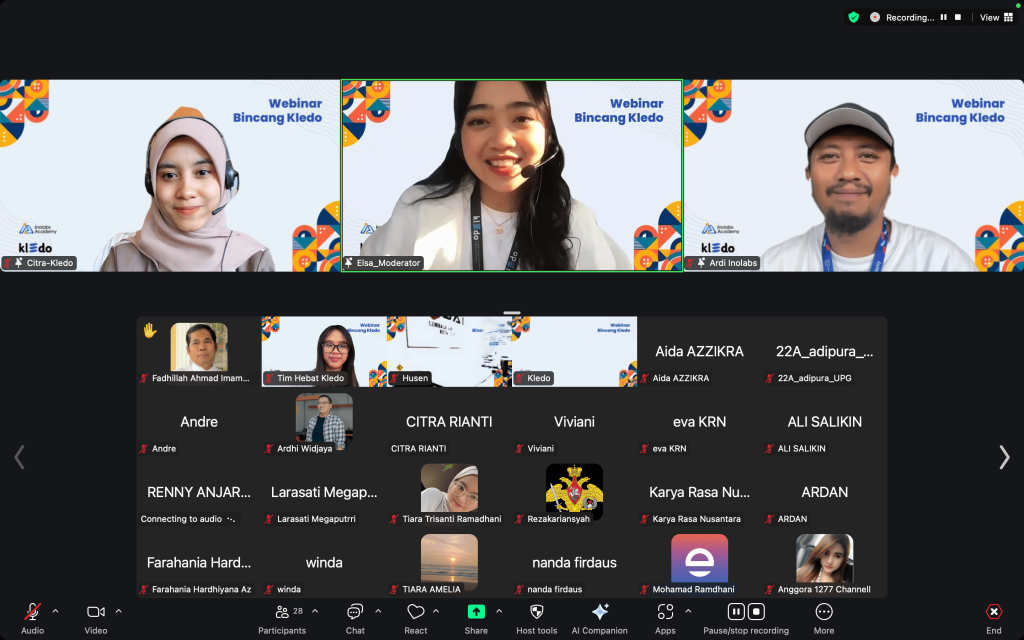The height and width of the screenshot is (640, 1024).
Task: Select winda participant tile
Action: [324, 563]
